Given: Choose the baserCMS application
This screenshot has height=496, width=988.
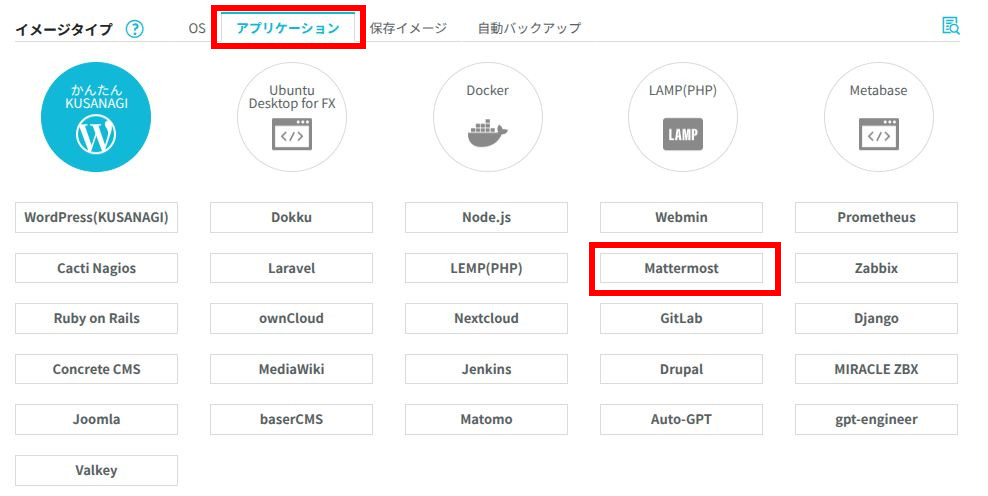Looking at the screenshot, I should (291, 419).
